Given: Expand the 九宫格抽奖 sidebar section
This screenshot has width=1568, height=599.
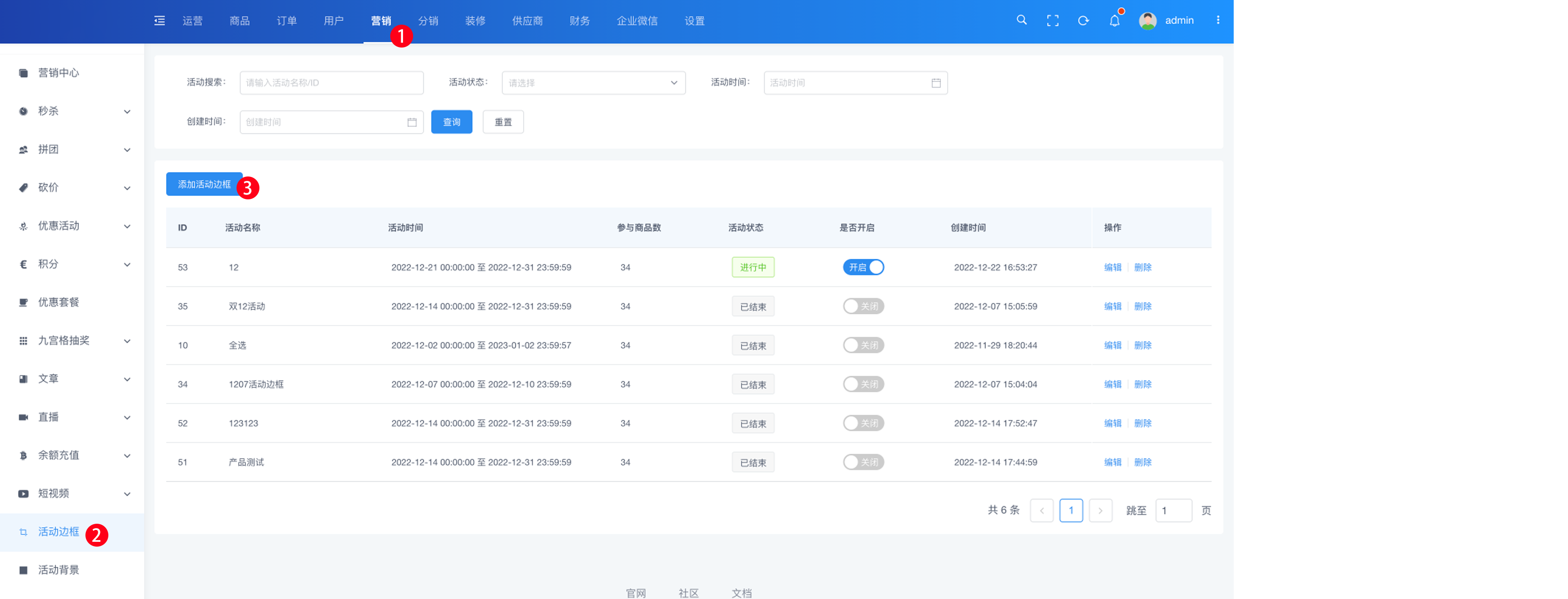Looking at the screenshot, I should (73, 341).
